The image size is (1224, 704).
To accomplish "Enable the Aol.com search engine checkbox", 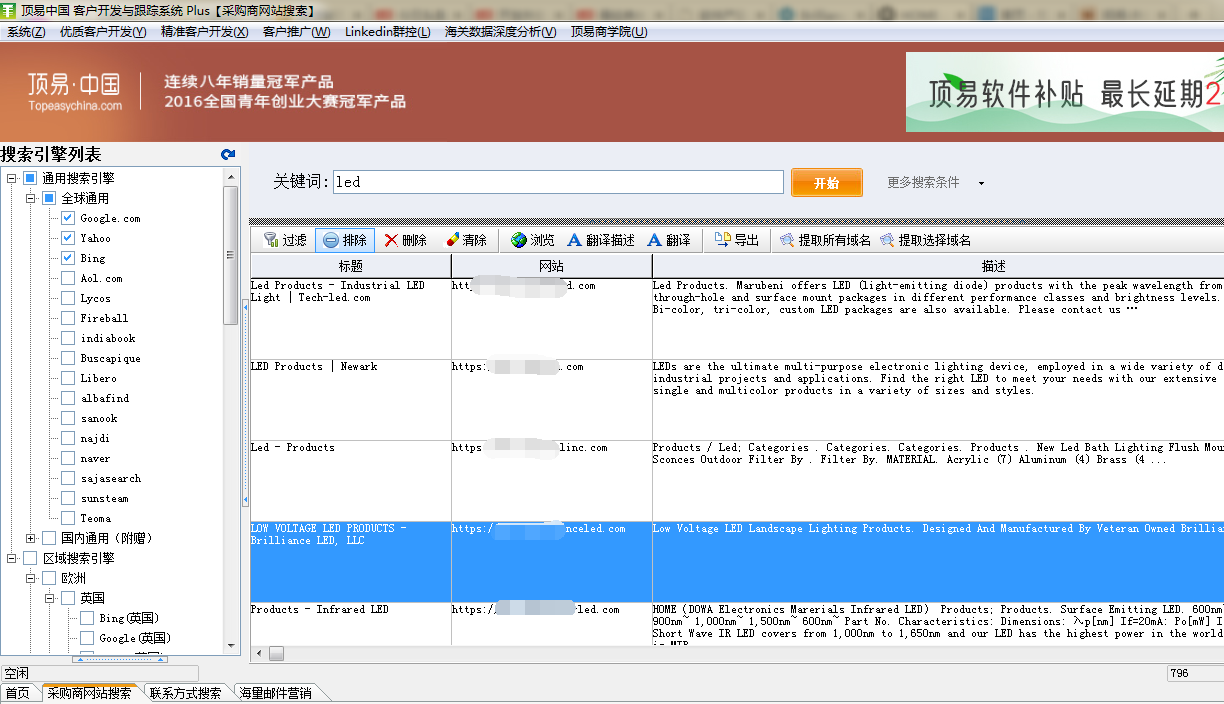I will tap(68, 278).
